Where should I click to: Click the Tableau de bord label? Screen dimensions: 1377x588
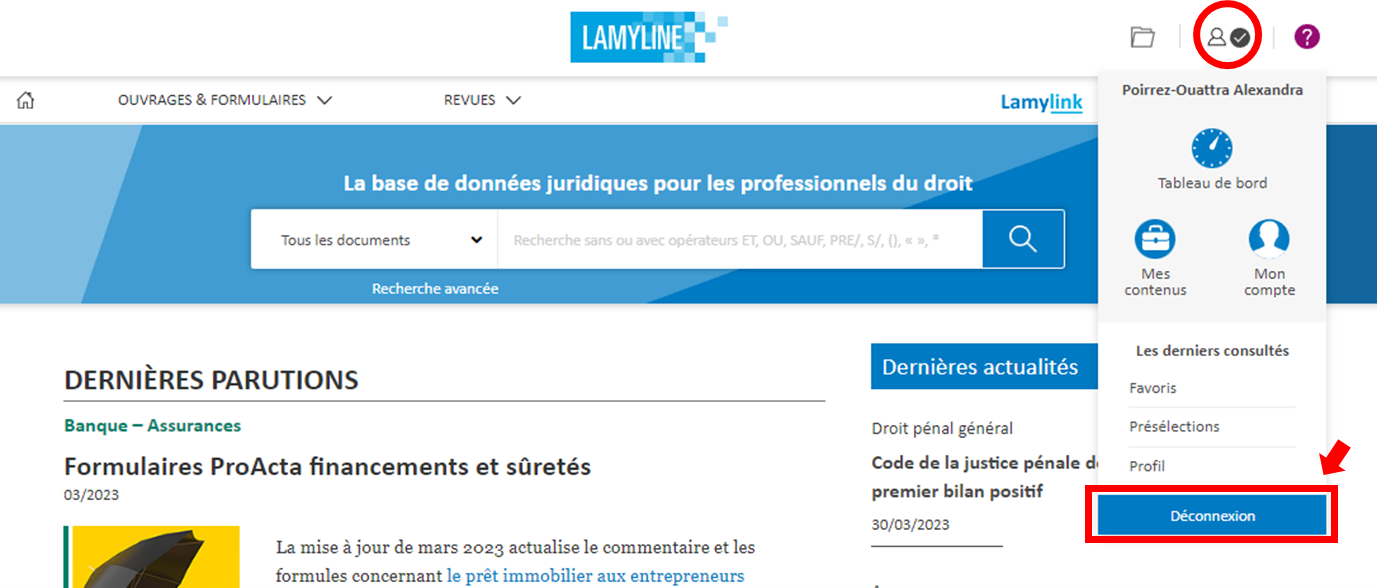click(x=1212, y=183)
